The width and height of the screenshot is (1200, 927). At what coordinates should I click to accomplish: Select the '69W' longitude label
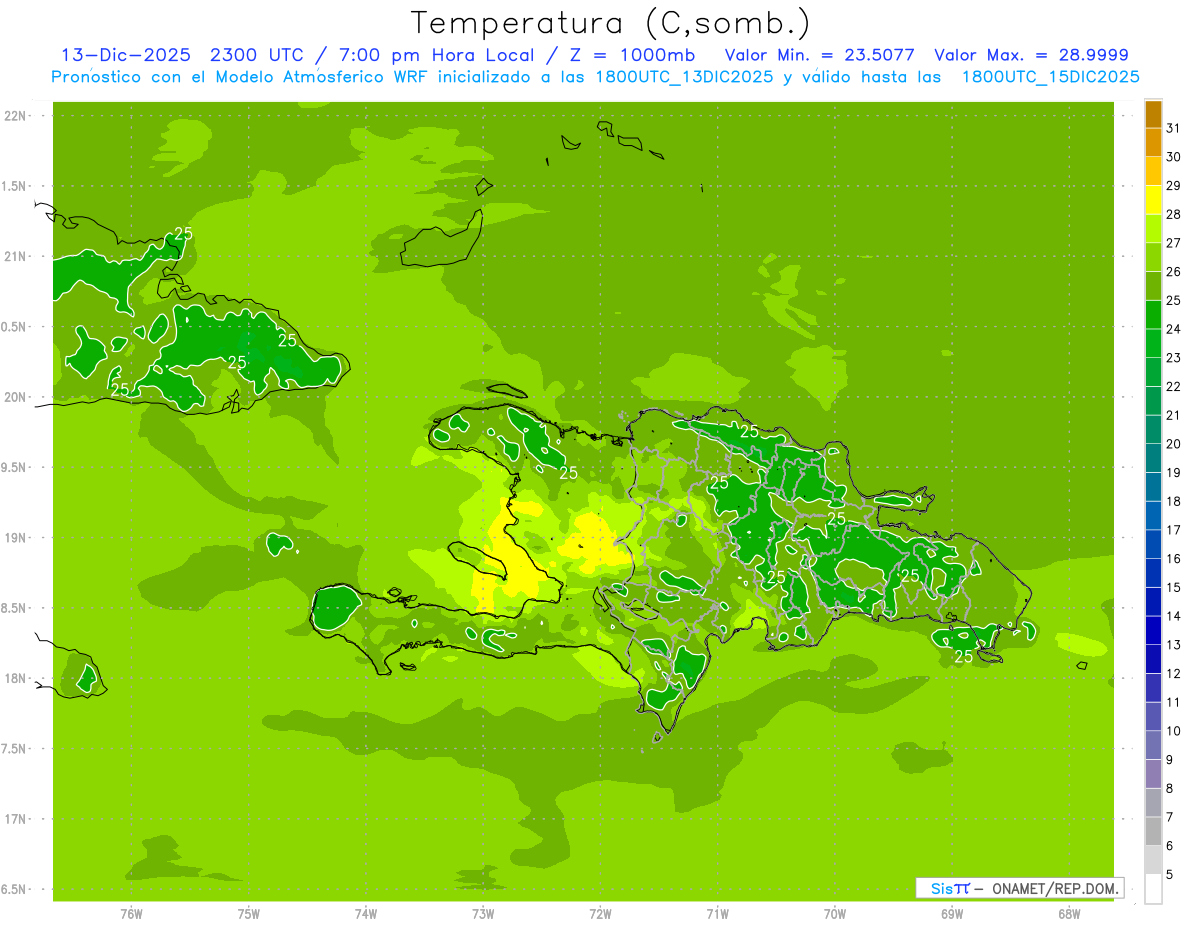952,913
